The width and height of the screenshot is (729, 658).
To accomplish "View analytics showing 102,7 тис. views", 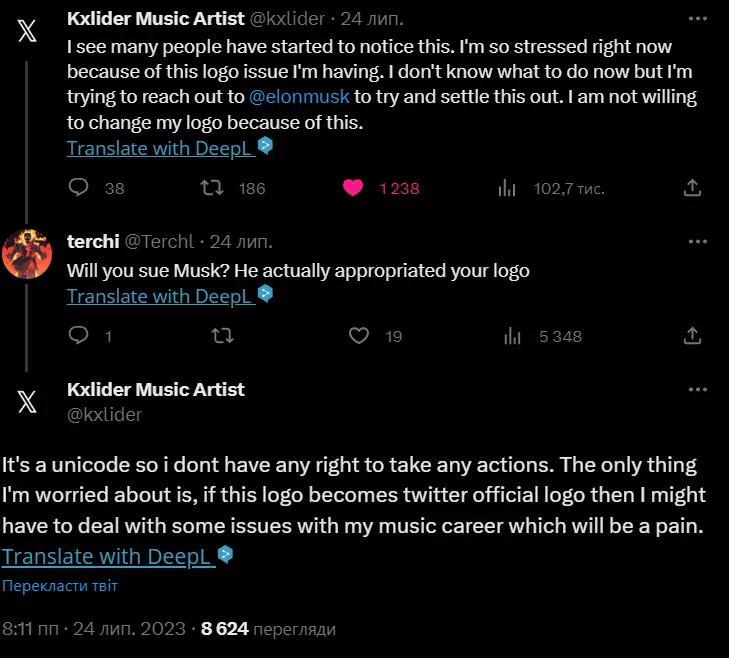I will coord(507,188).
